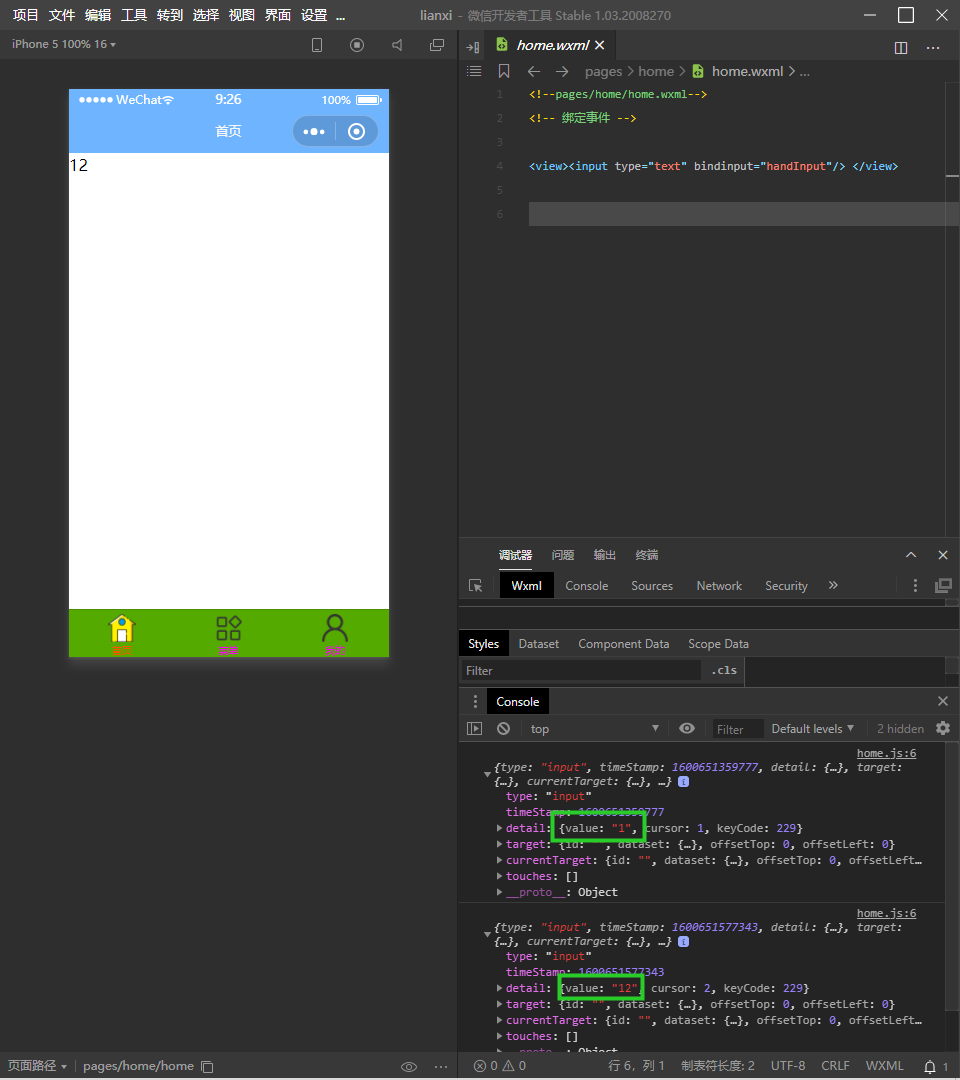Select the Scope Data tab
Screen dimensions: 960x1080
718,644
